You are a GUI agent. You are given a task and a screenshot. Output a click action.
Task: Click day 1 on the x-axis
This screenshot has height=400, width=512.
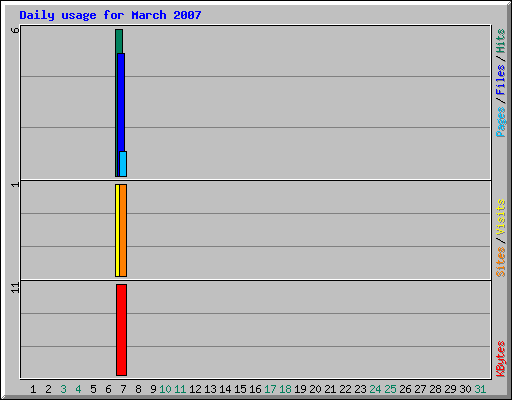33,389
